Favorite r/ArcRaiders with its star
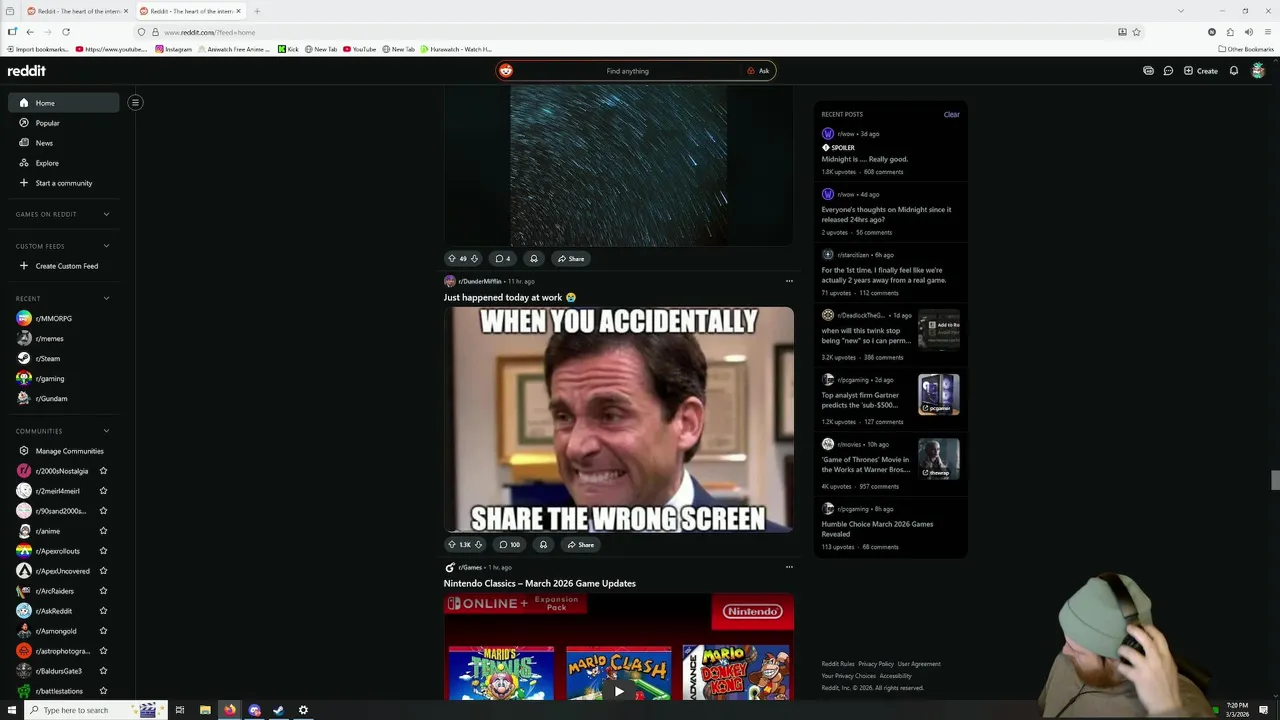 click(x=103, y=591)
